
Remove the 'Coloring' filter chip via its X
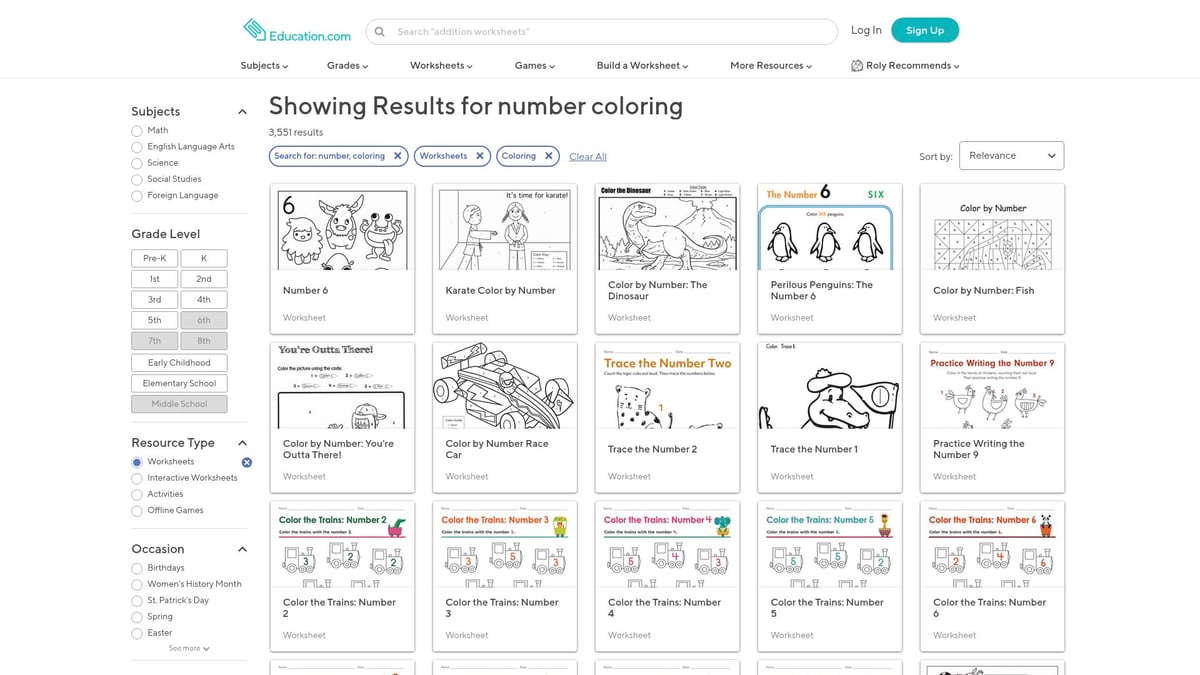click(x=546, y=156)
